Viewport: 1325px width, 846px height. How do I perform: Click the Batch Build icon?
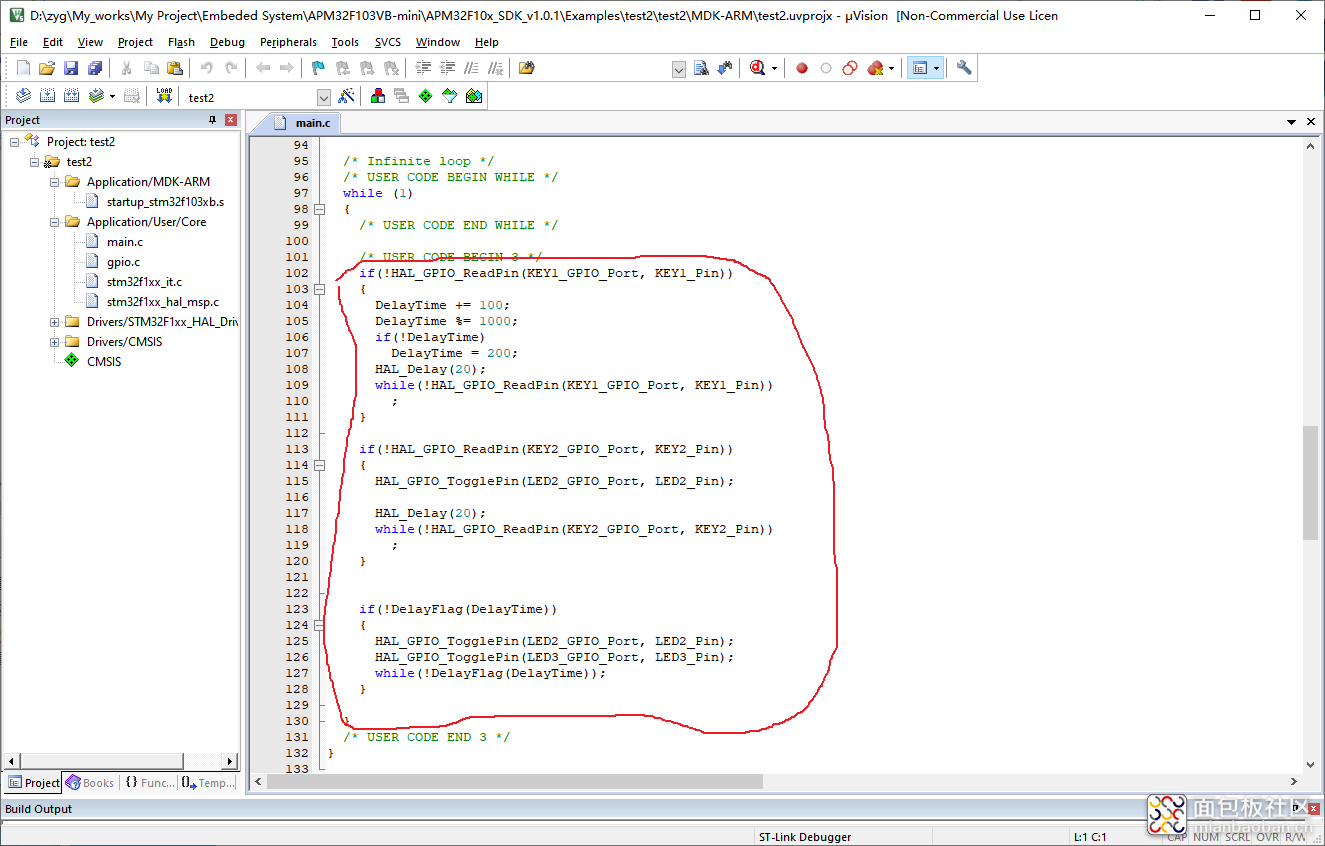96,96
